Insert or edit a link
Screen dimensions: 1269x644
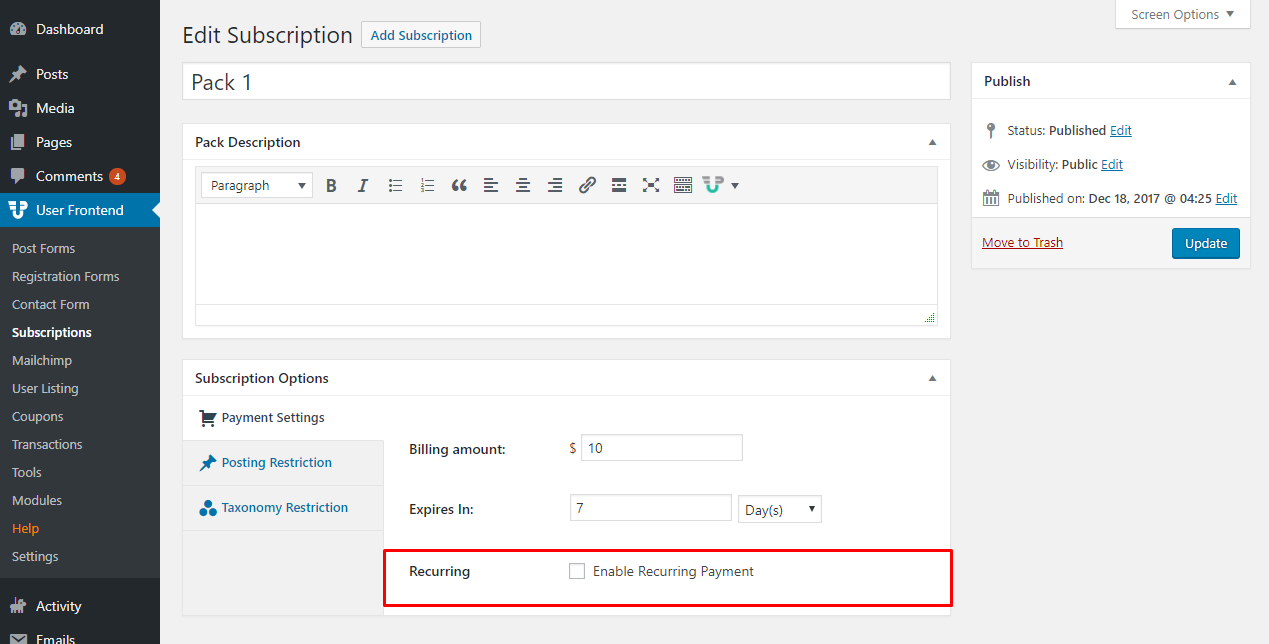coord(587,185)
